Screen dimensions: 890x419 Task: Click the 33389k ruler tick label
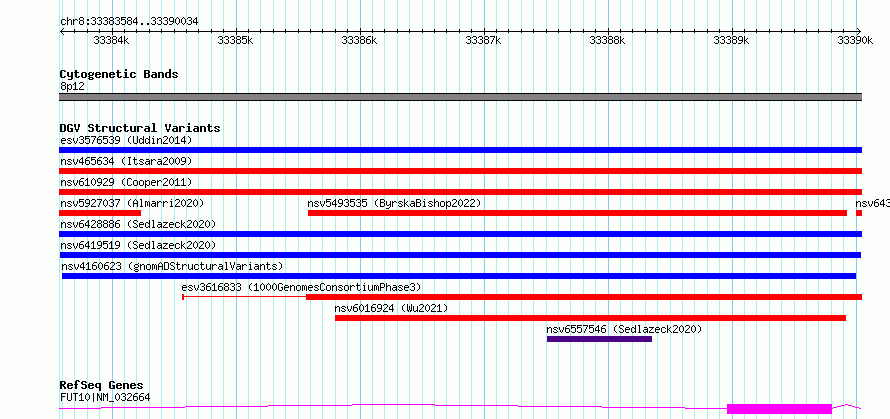point(731,40)
